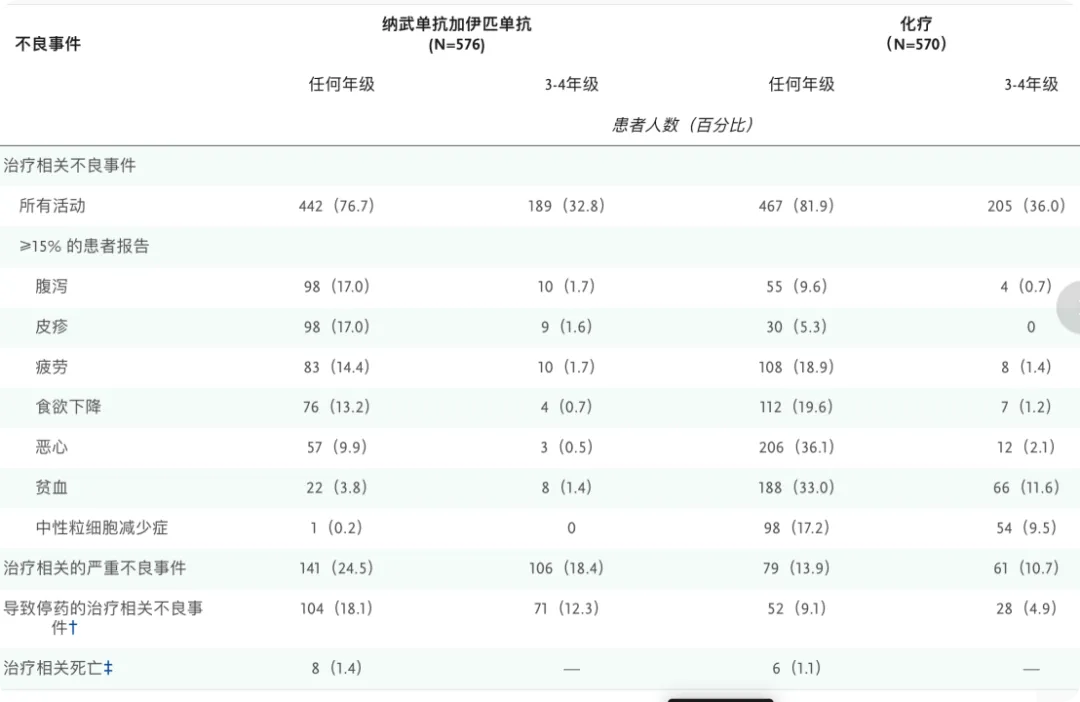
Task: Click the 贫血 row label
Action: 52,488
